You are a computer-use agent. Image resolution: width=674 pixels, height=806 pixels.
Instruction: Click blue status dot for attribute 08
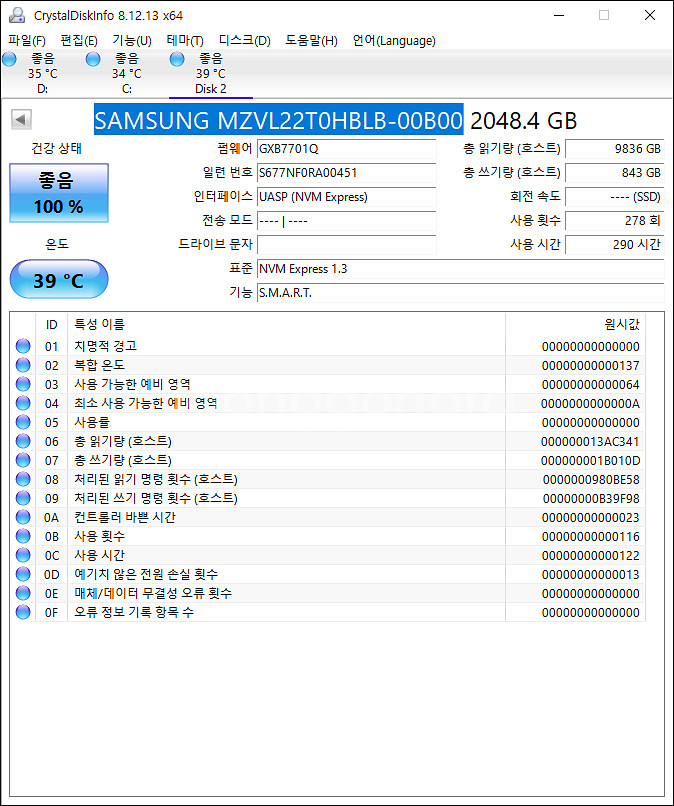click(x=23, y=479)
